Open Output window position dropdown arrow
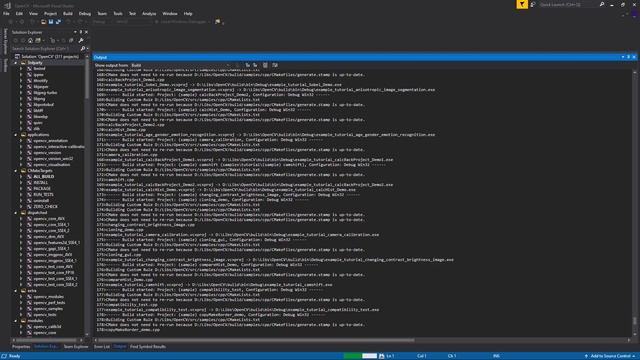This screenshot has width=640, height=360. click(623, 57)
